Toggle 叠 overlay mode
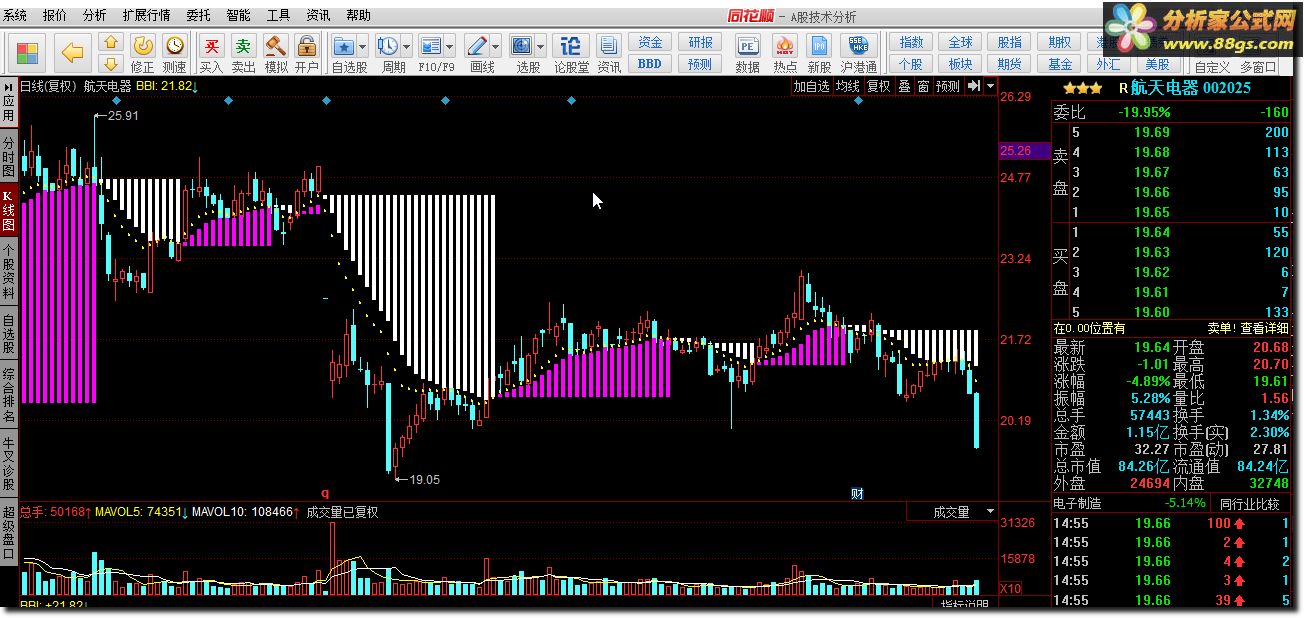The width and height of the screenshot is (1305, 618). pos(904,87)
